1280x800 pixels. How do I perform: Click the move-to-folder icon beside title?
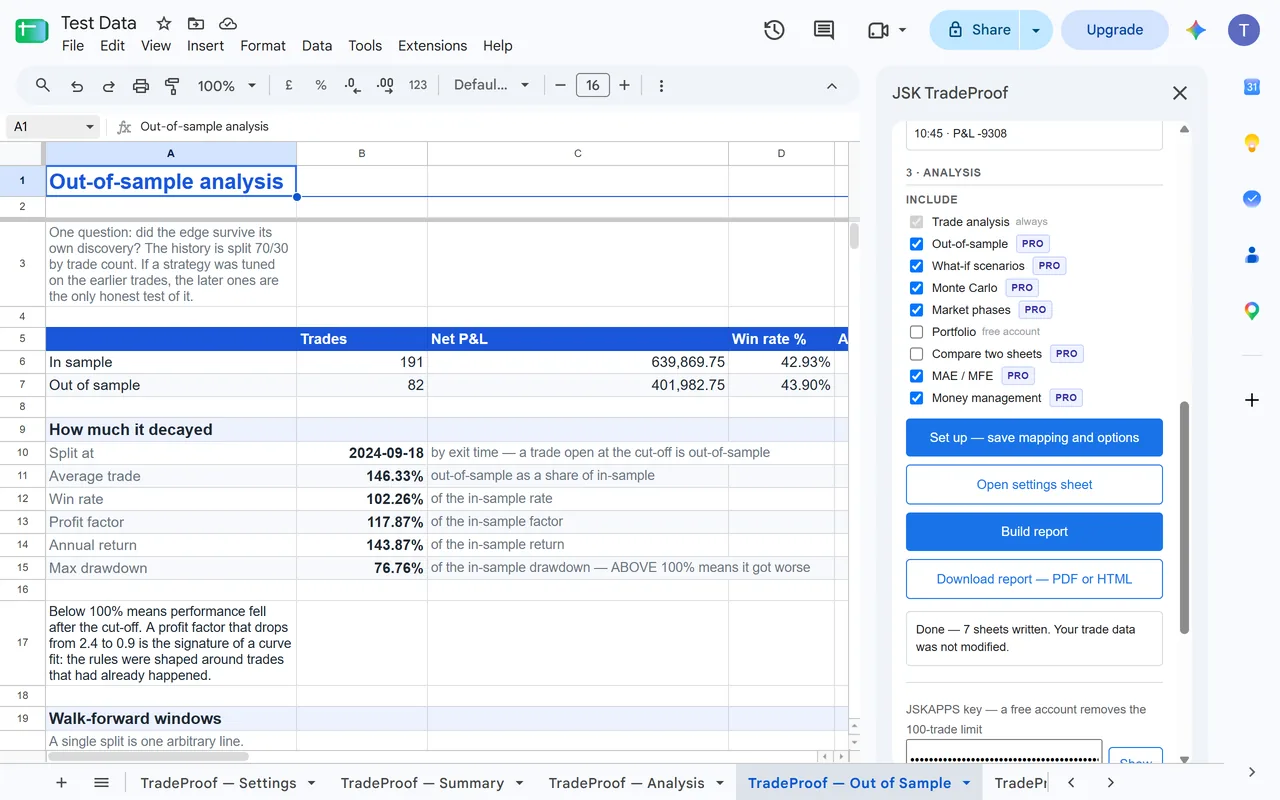196,23
